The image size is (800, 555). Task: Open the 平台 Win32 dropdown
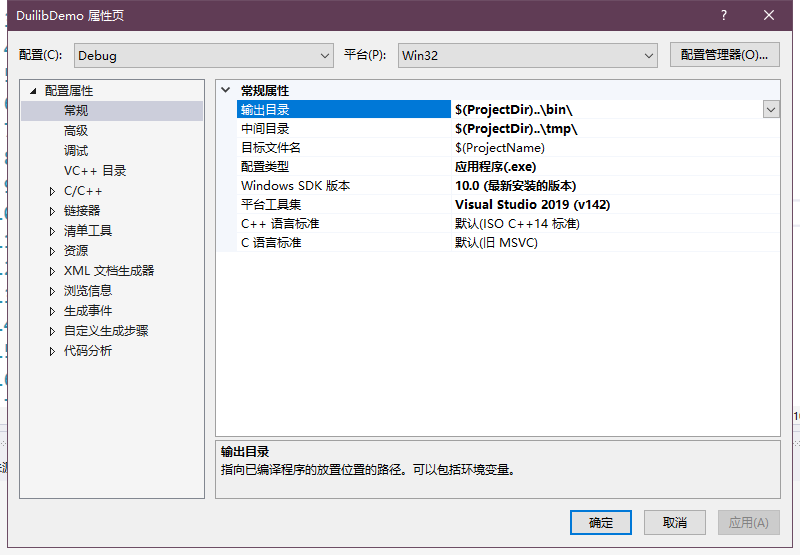pyautogui.click(x=527, y=55)
